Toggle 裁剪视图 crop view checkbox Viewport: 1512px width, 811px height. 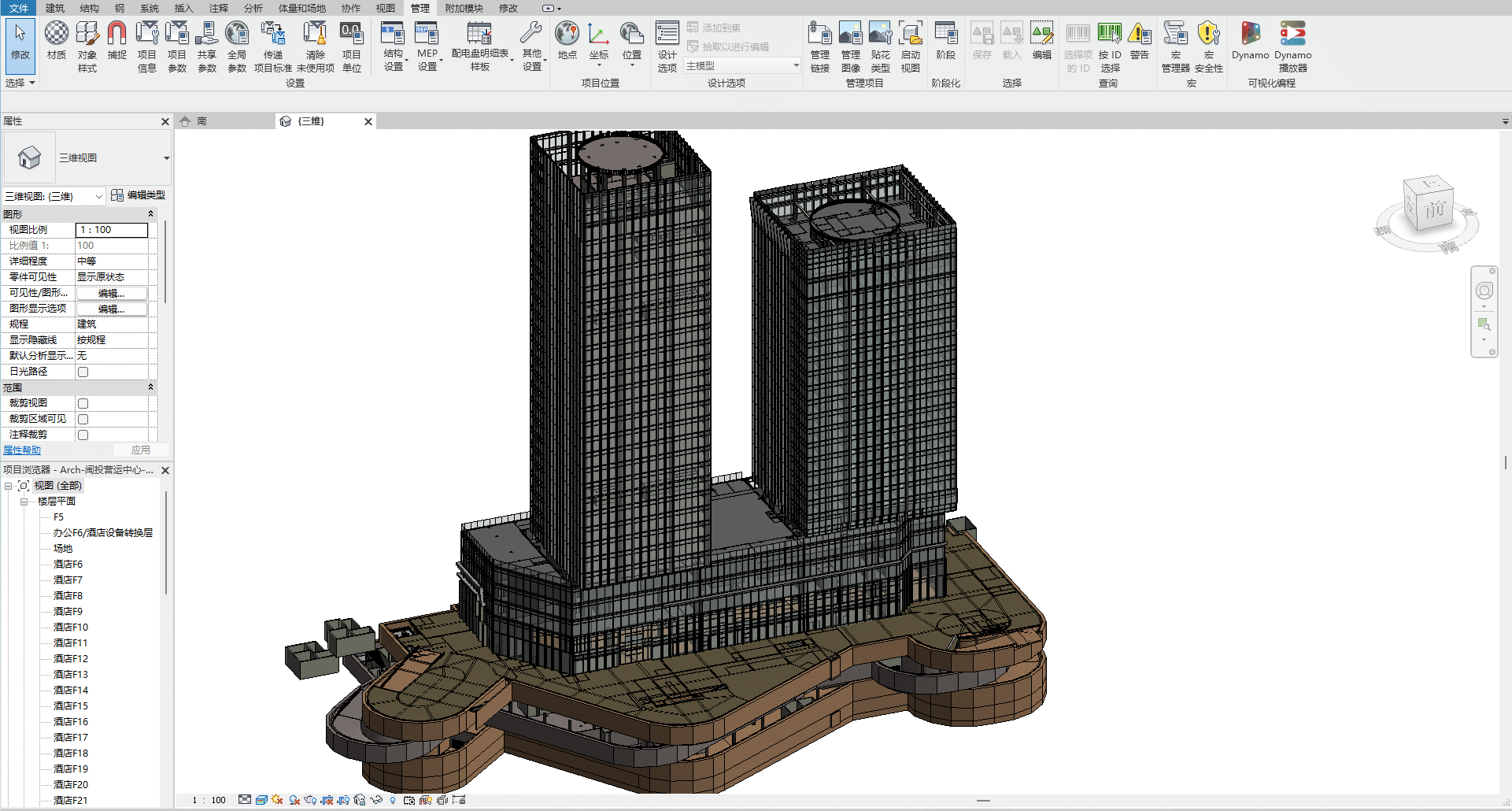pyautogui.click(x=83, y=403)
